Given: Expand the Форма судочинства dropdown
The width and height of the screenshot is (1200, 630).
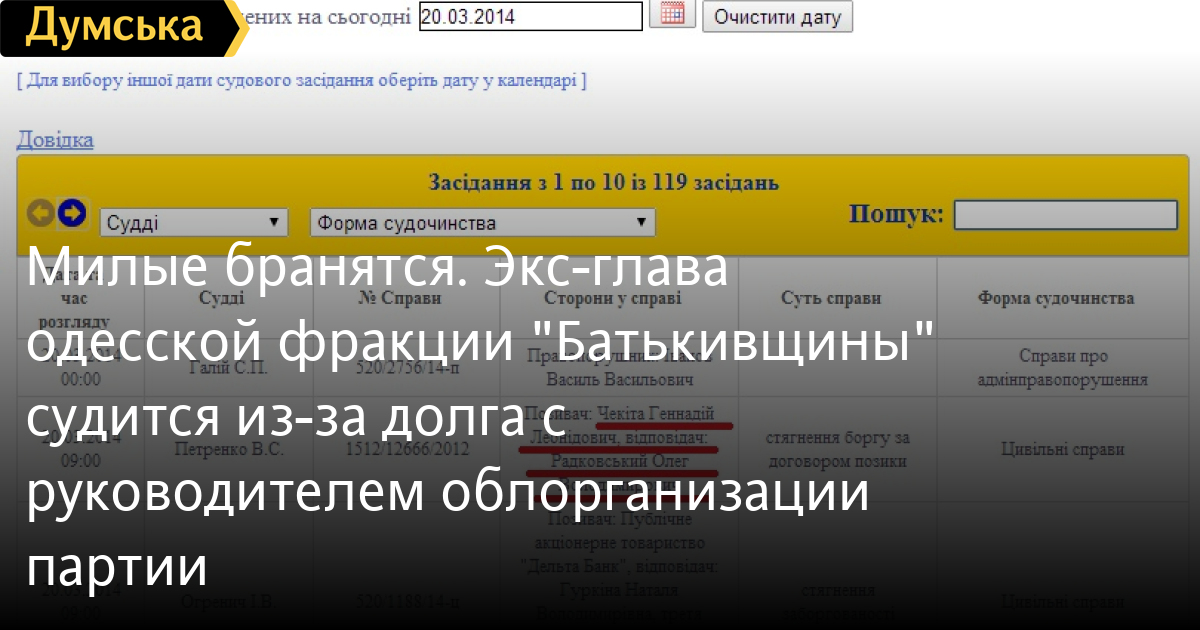Looking at the screenshot, I should click(x=483, y=222).
